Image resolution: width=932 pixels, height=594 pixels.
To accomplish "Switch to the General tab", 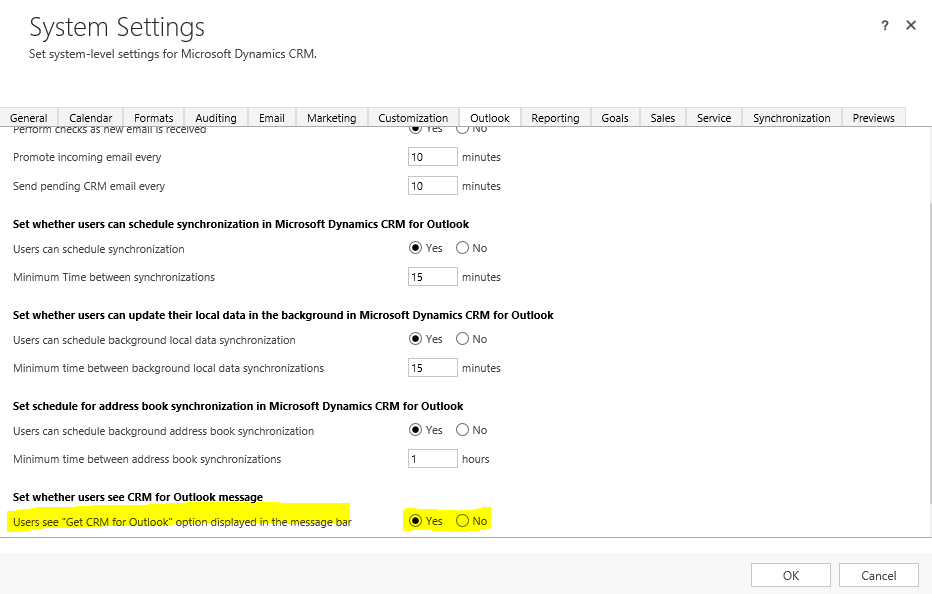I will click(29, 117).
